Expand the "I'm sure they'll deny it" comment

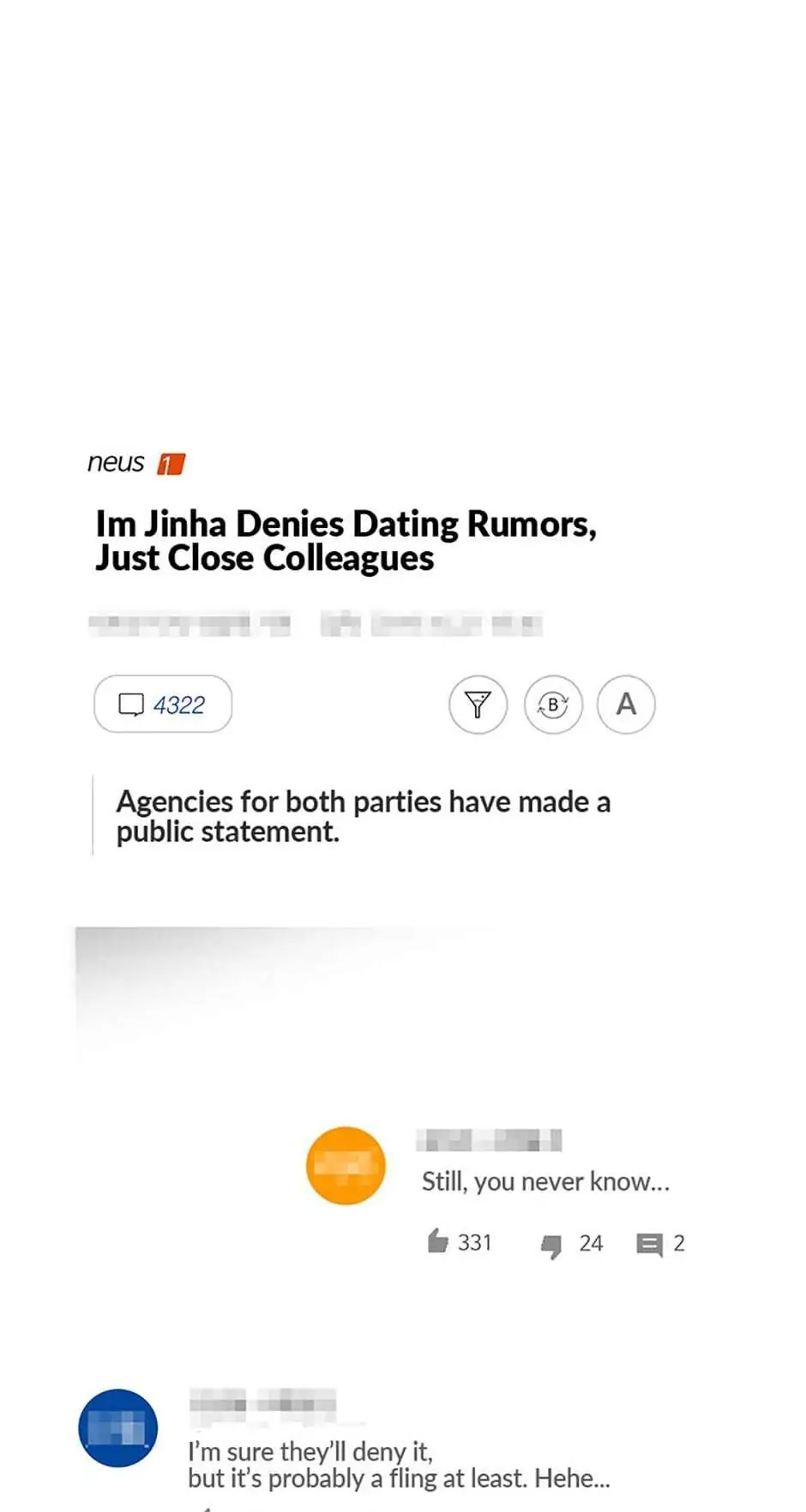(x=399, y=1465)
